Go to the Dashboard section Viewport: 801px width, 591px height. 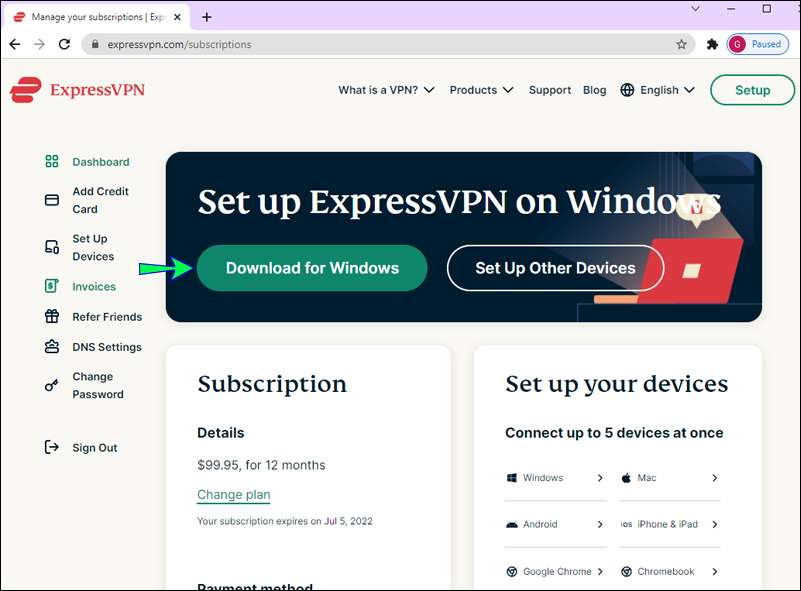click(101, 162)
